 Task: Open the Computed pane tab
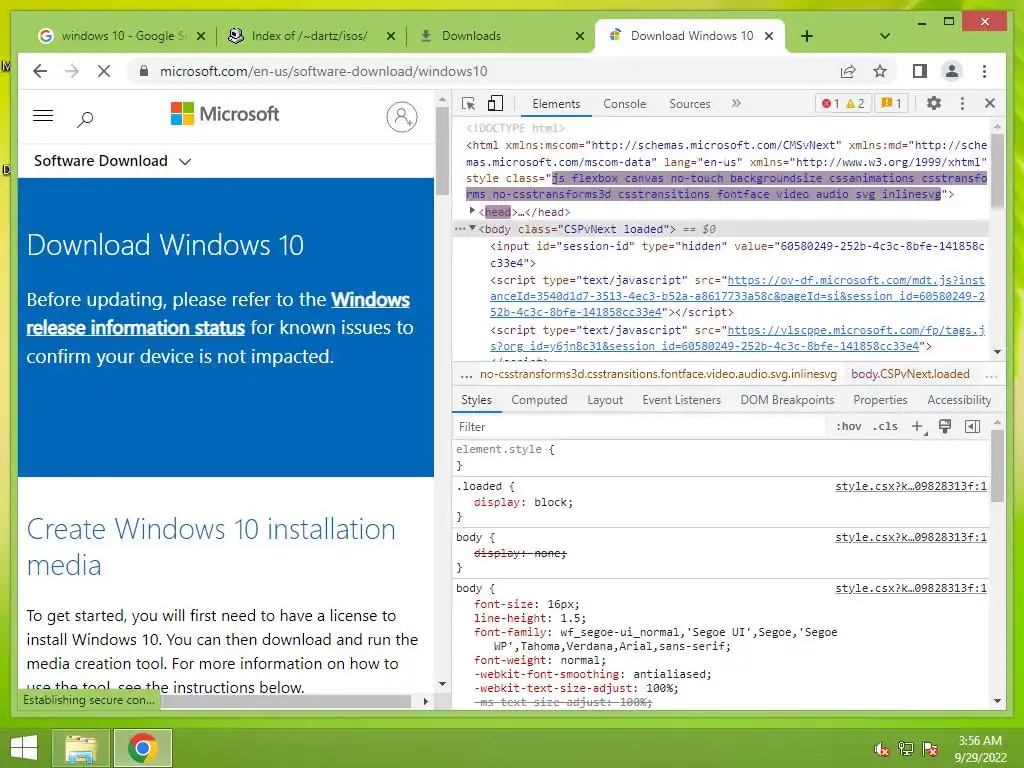tap(539, 400)
